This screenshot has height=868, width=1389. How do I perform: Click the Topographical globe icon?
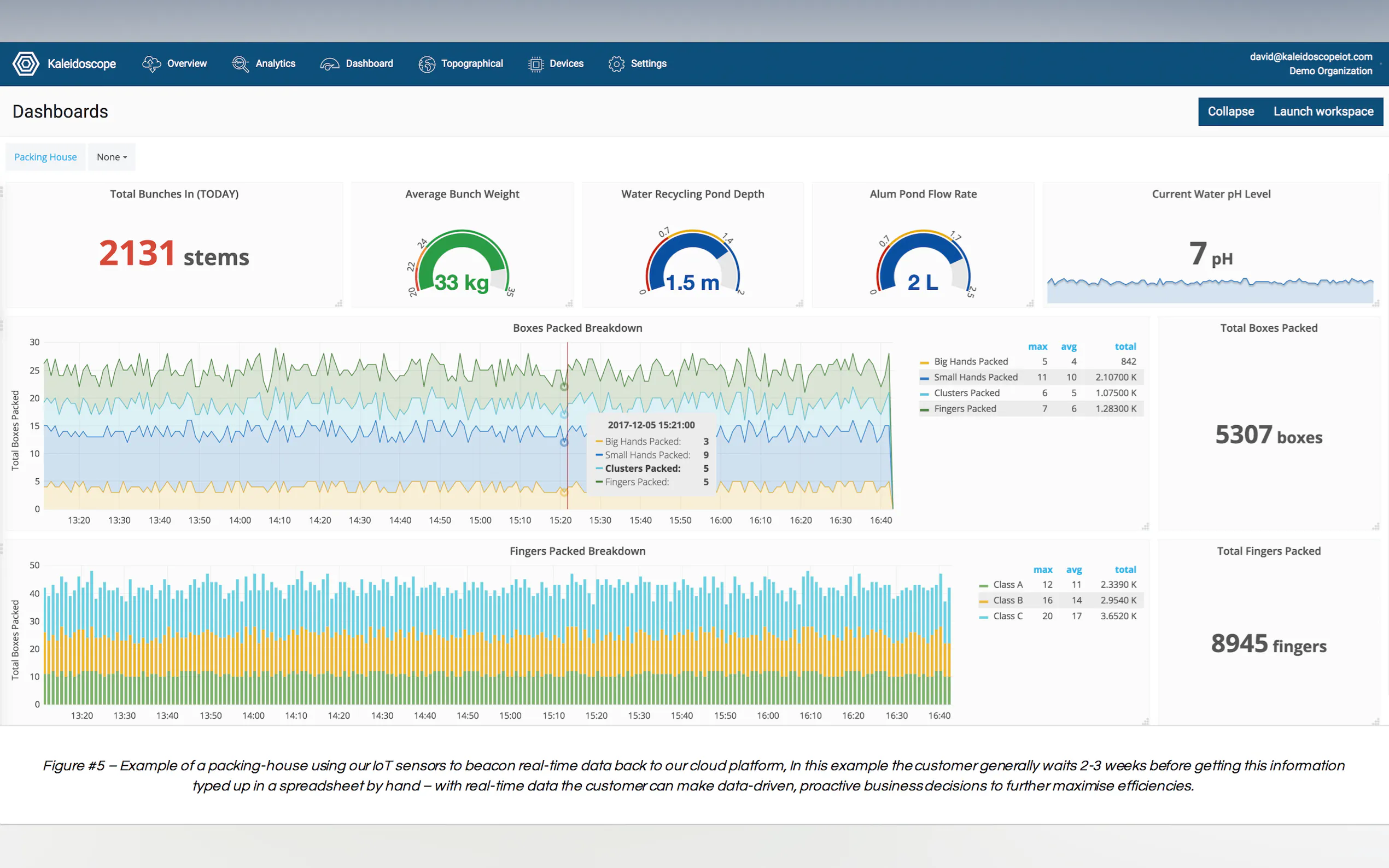pos(427,64)
